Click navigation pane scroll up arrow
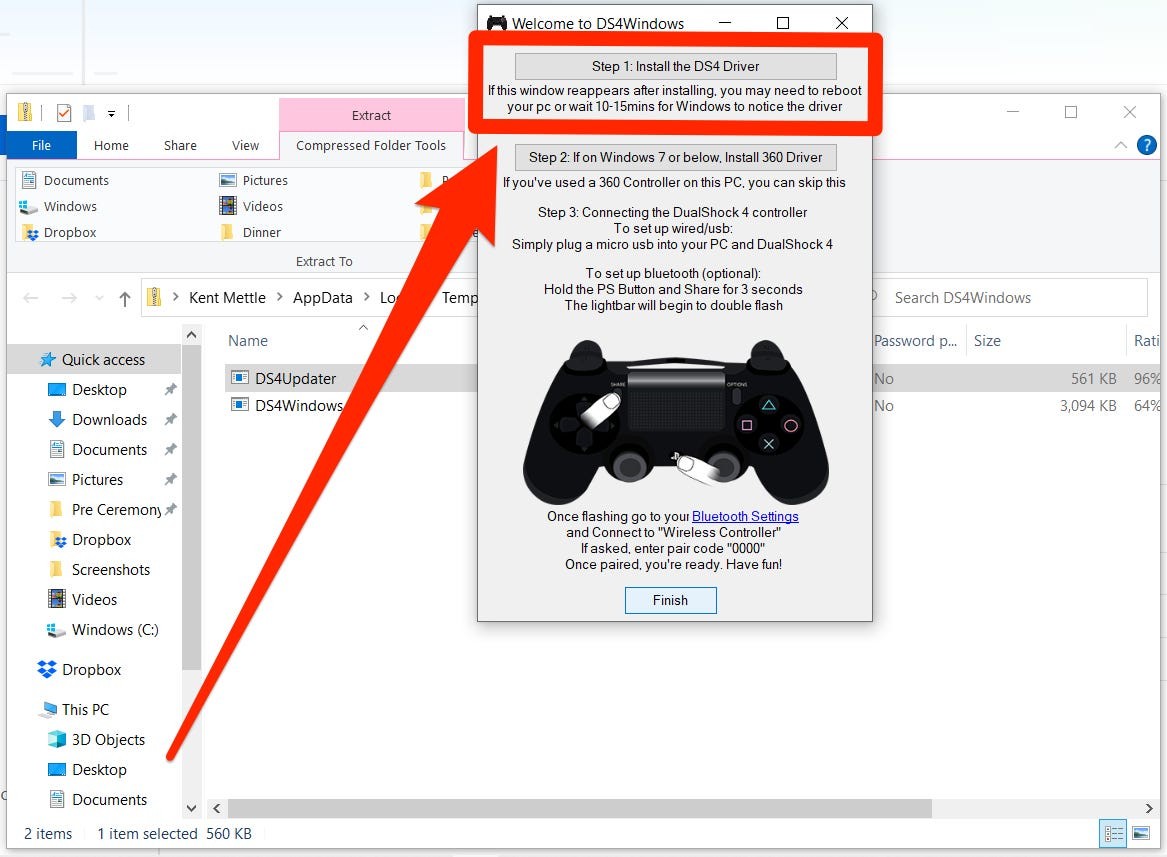The width and height of the screenshot is (1167, 857). point(191,336)
